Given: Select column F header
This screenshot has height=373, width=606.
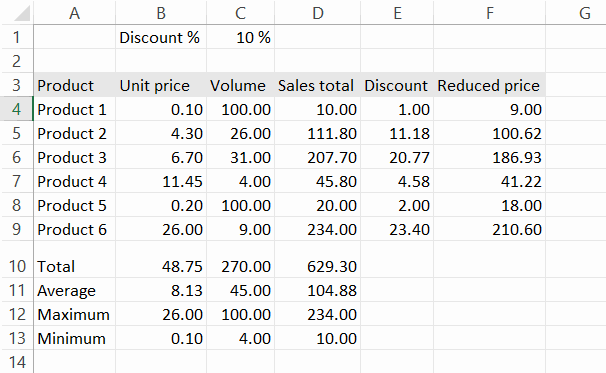Looking at the screenshot, I should coord(489,13).
